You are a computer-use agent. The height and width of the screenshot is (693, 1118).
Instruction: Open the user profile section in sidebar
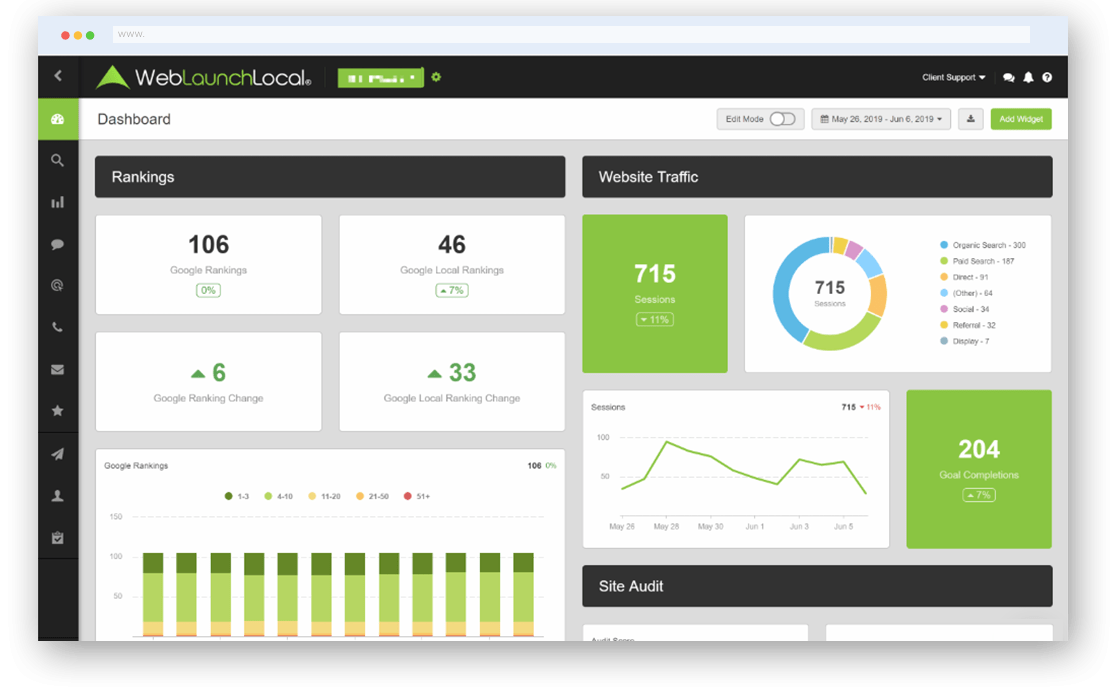pyautogui.click(x=58, y=496)
